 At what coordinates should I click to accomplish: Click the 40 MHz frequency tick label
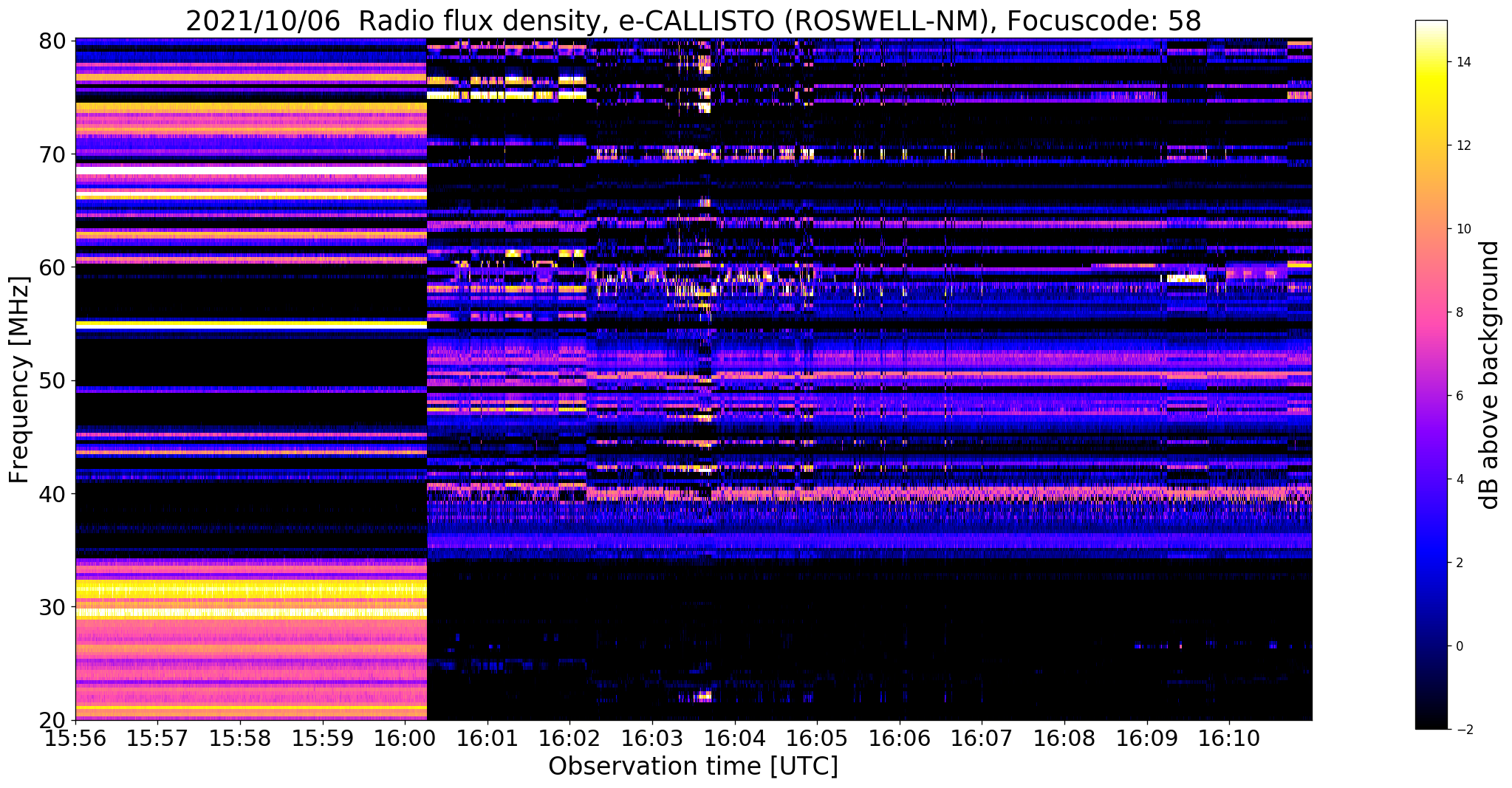pyautogui.click(x=52, y=494)
